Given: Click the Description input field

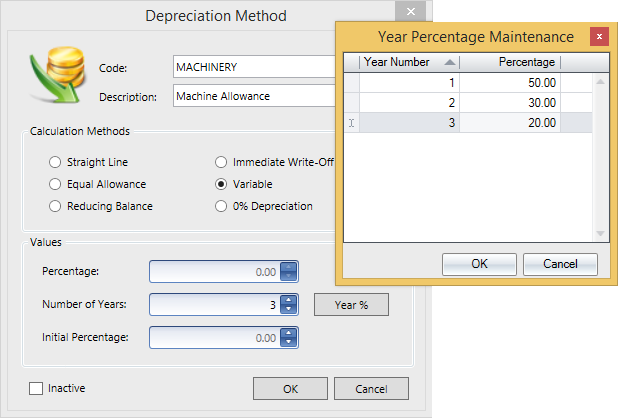Looking at the screenshot, I should tap(252, 96).
